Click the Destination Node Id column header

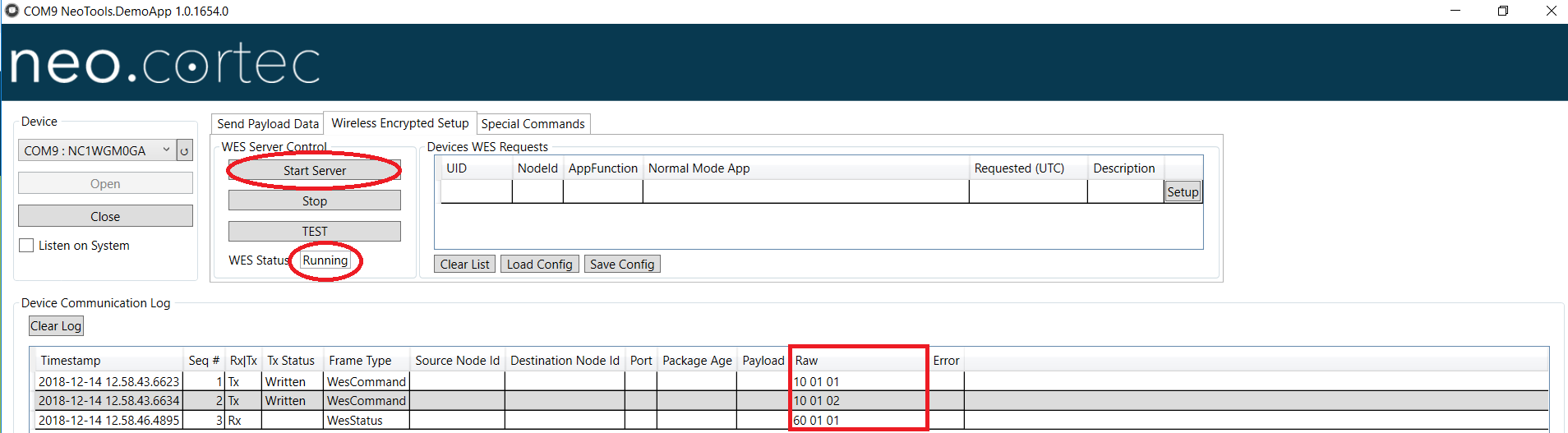(x=565, y=360)
